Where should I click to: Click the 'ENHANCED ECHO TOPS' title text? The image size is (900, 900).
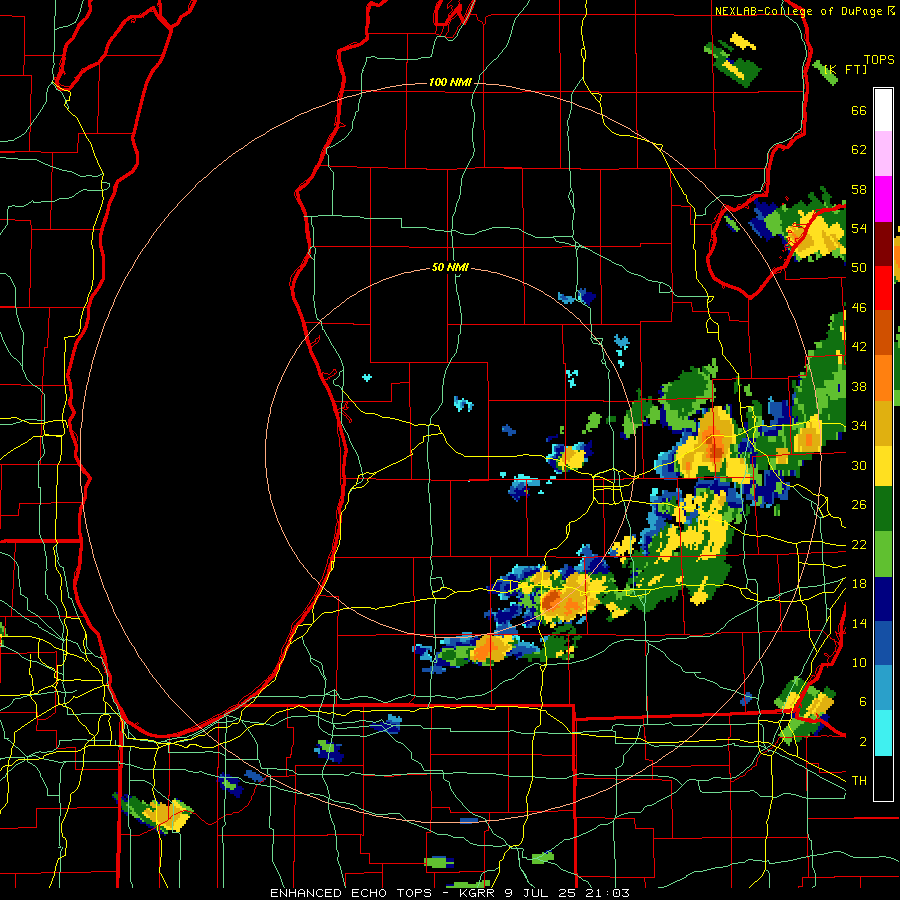click(x=351, y=893)
